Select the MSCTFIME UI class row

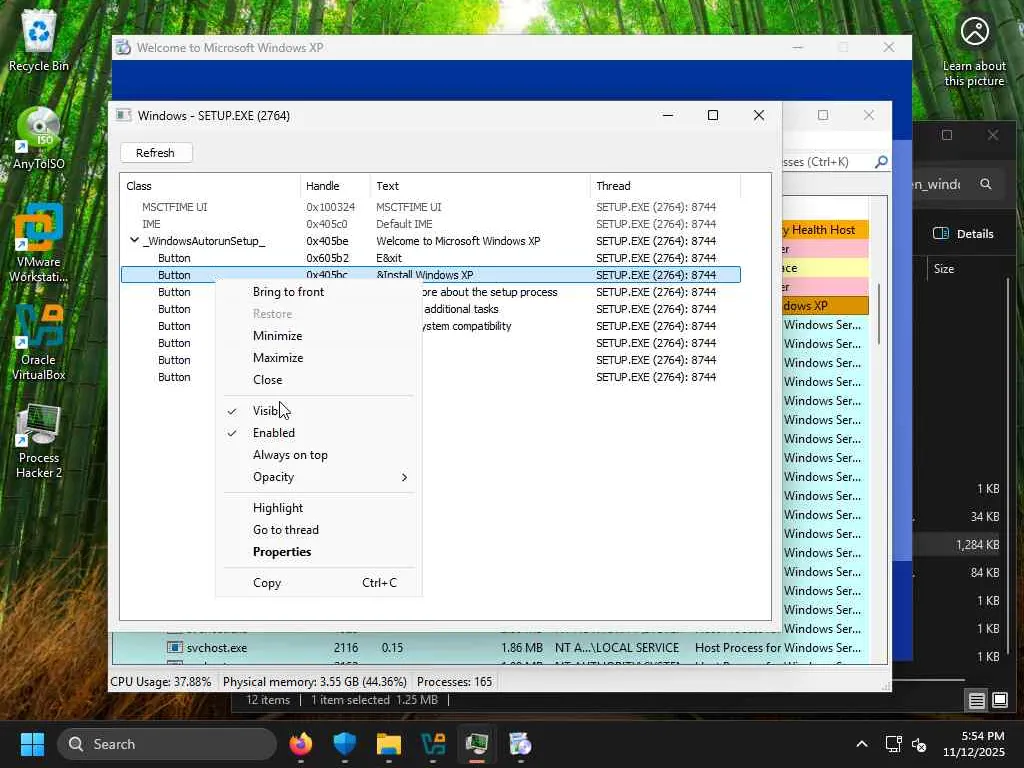[x=430, y=207]
